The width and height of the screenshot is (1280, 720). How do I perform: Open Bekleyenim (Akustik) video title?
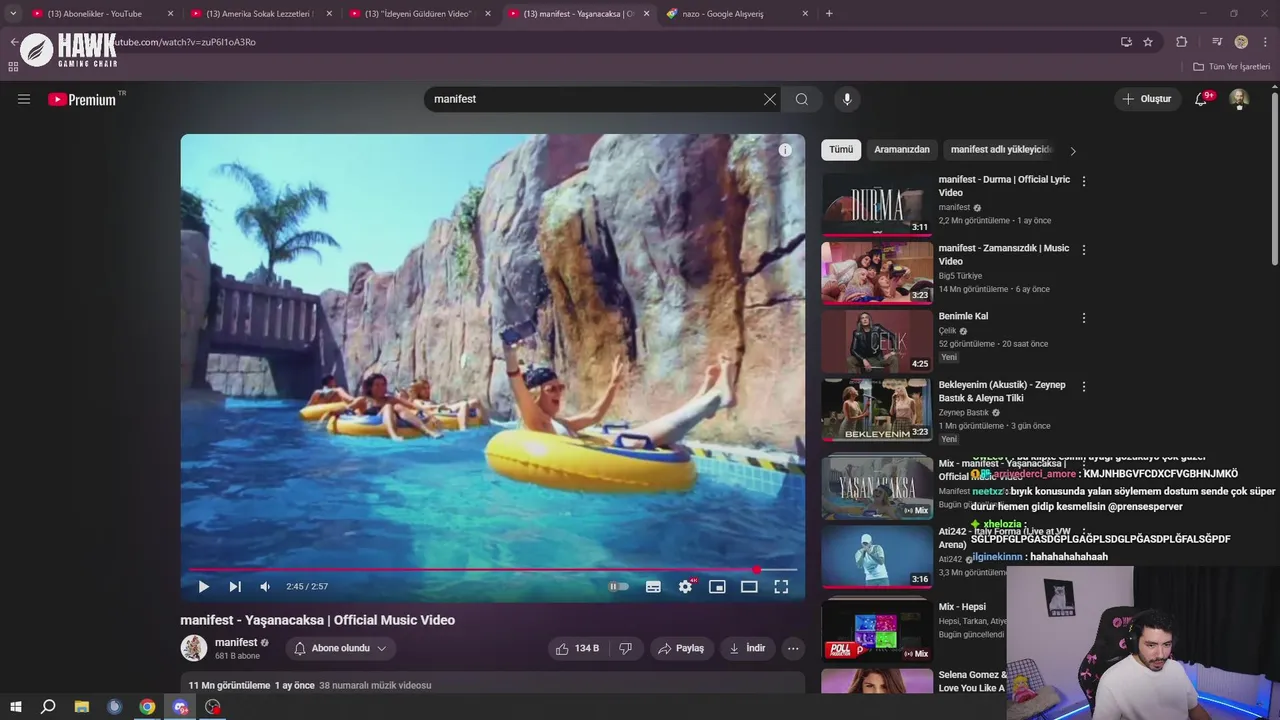tap(1002, 391)
